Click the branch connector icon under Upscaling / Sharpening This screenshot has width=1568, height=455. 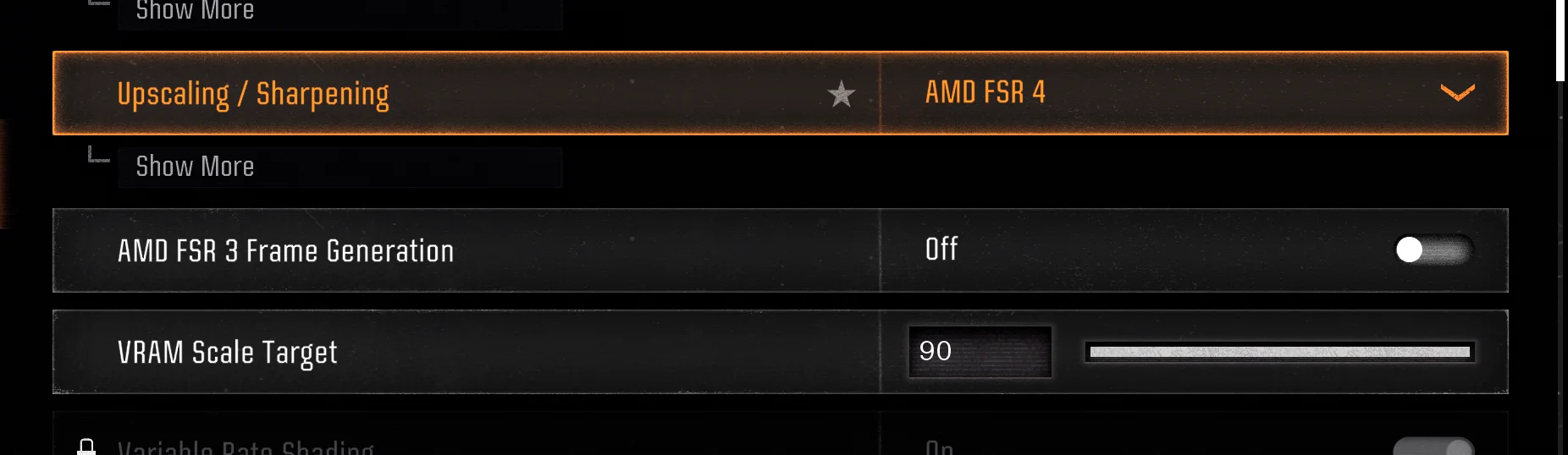coord(99,156)
